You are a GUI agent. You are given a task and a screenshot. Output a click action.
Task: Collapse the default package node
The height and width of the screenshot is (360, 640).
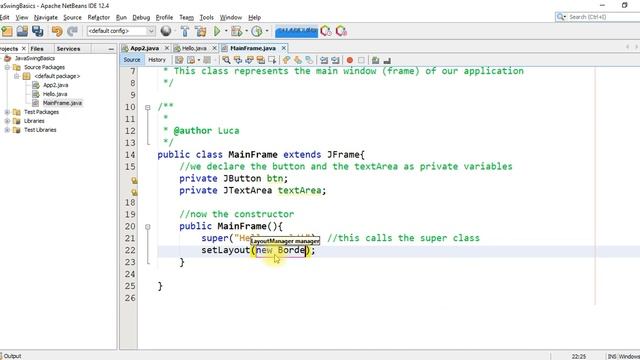tap(16, 76)
